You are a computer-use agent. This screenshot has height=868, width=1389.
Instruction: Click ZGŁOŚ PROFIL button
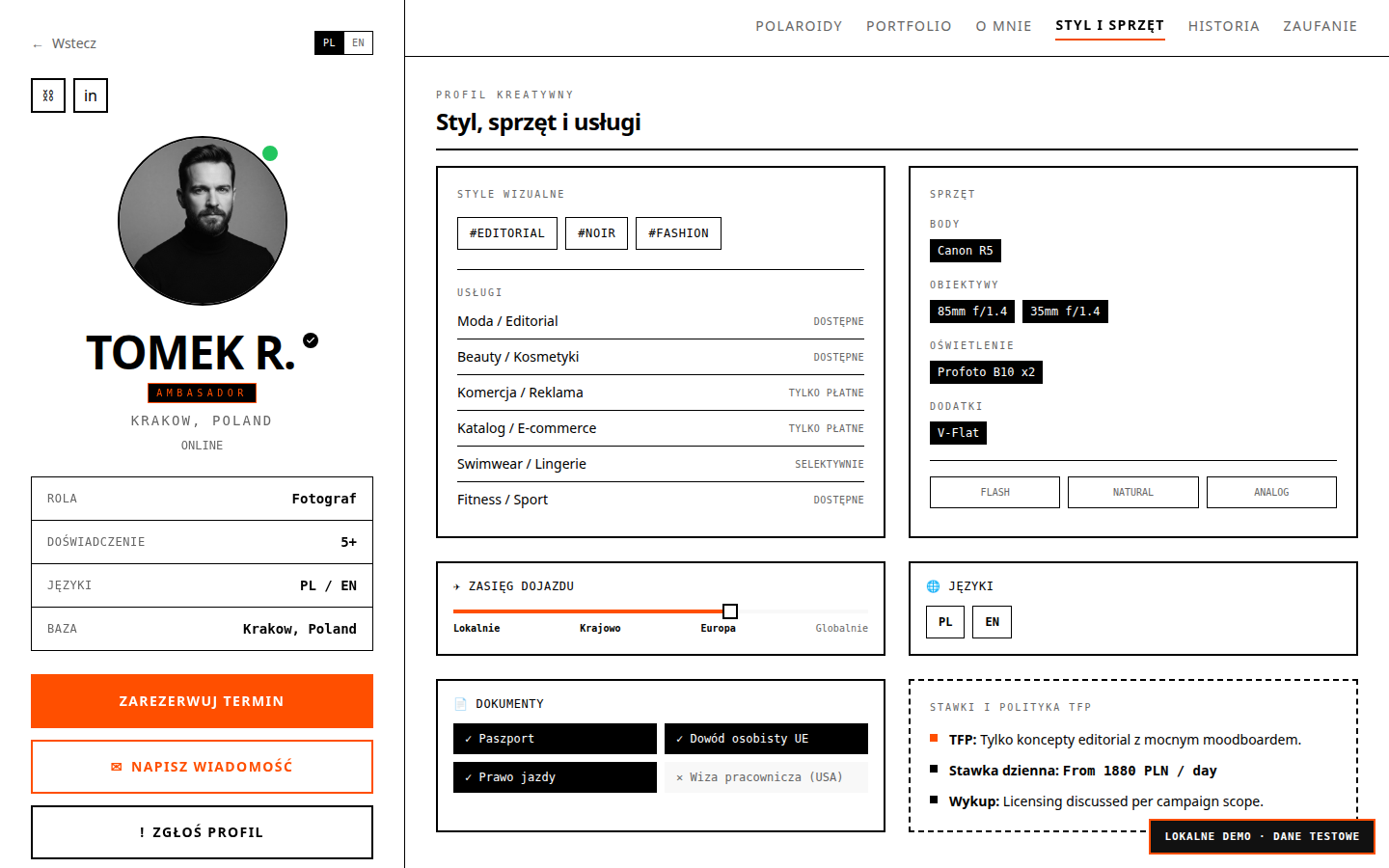coord(202,832)
